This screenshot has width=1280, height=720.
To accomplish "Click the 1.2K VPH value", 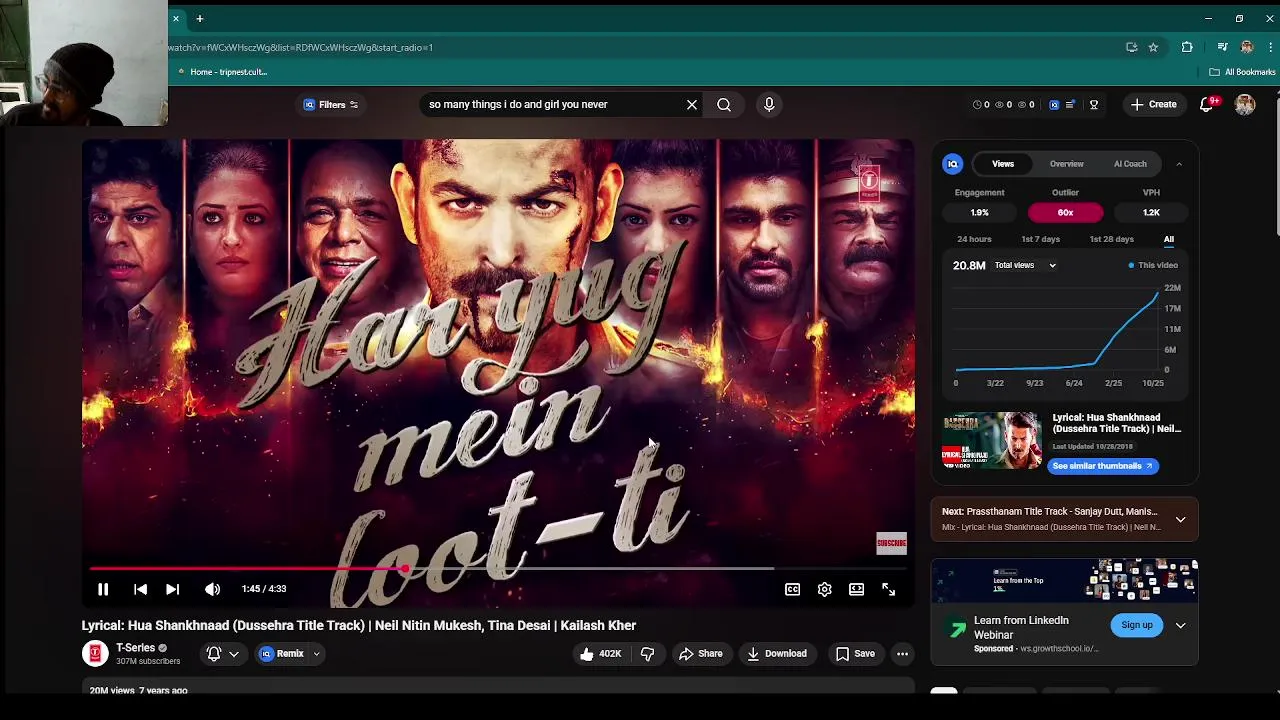I will [1151, 212].
